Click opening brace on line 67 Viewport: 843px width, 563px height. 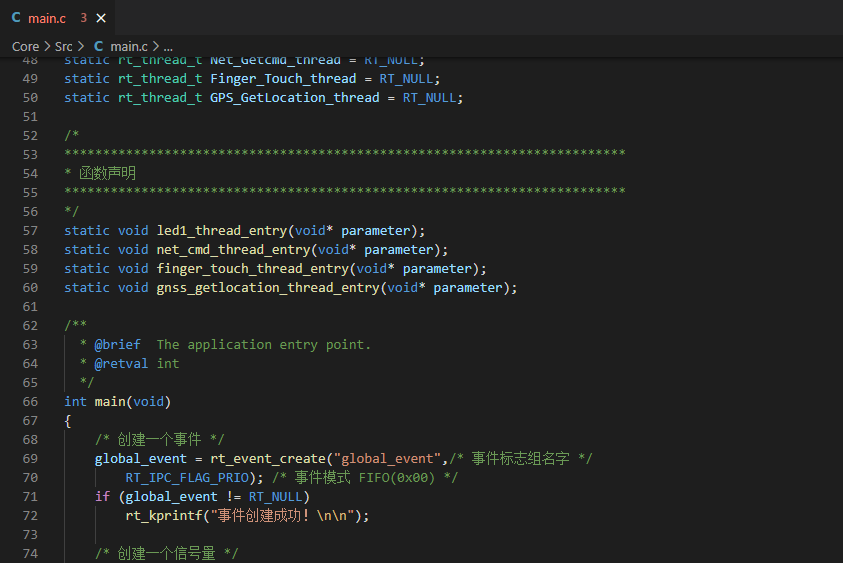click(68, 421)
